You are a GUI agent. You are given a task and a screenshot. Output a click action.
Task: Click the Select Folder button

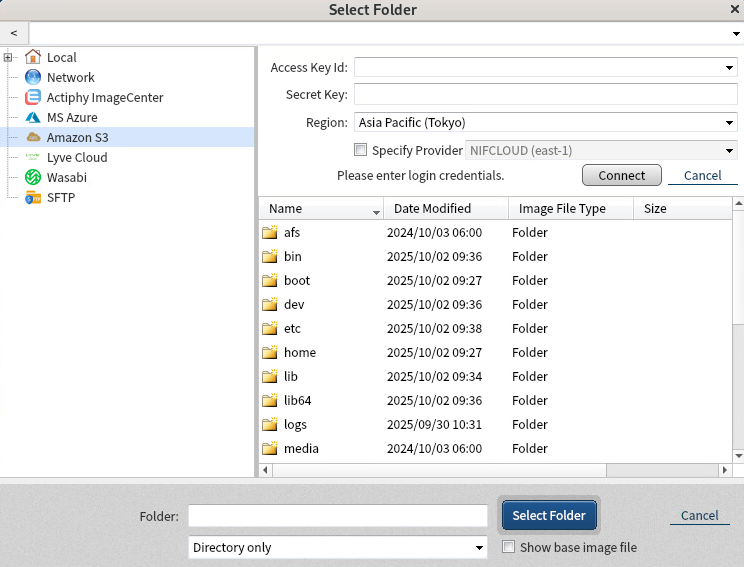(x=549, y=515)
